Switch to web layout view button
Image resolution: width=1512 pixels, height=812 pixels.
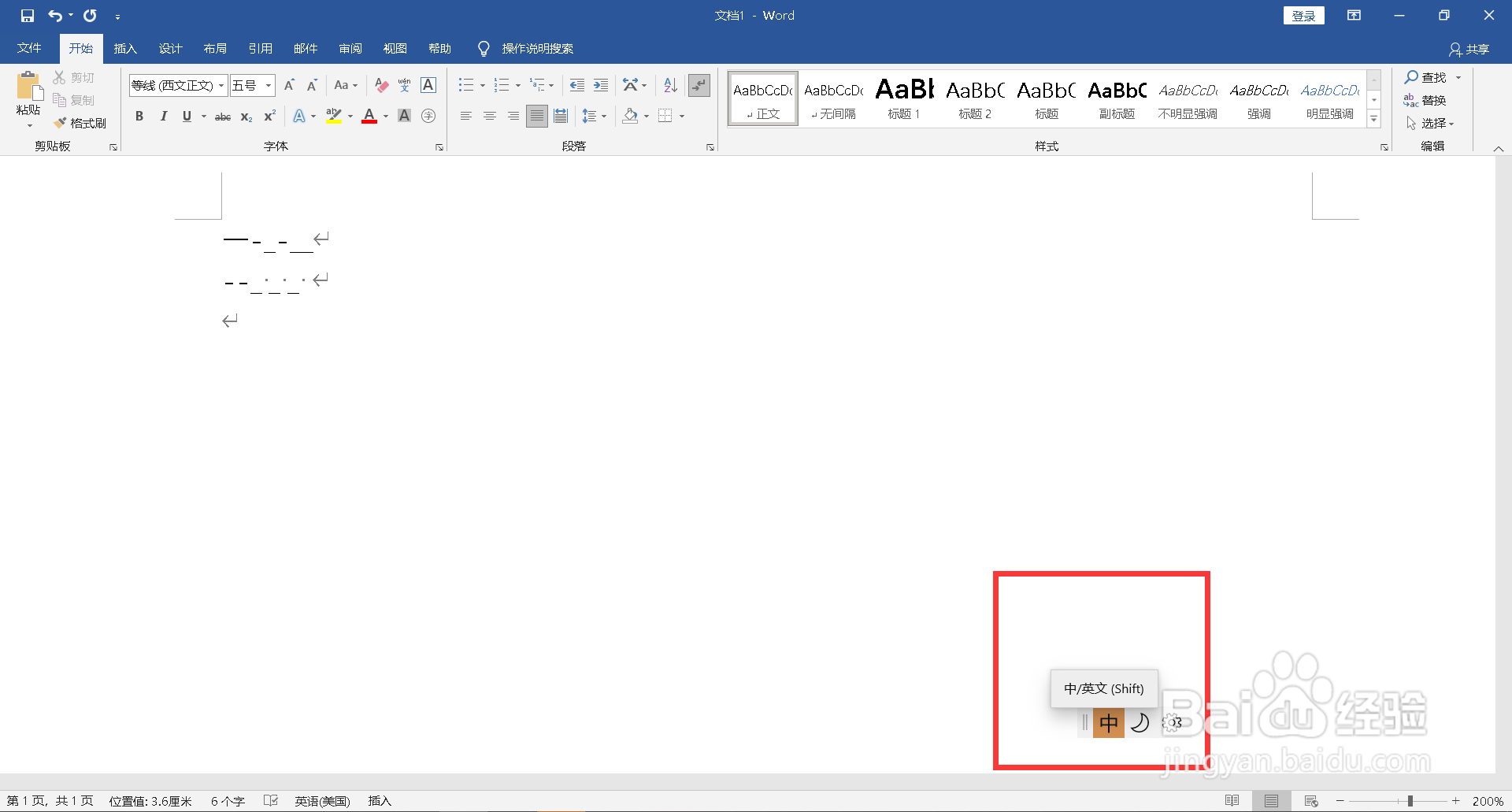[1311, 801]
